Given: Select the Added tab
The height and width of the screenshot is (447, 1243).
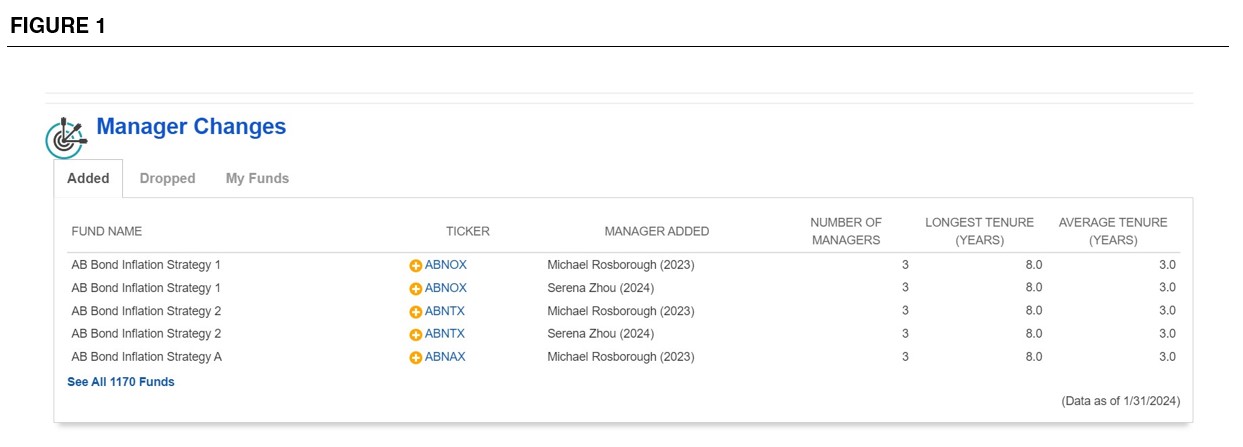Looking at the screenshot, I should (x=88, y=179).
